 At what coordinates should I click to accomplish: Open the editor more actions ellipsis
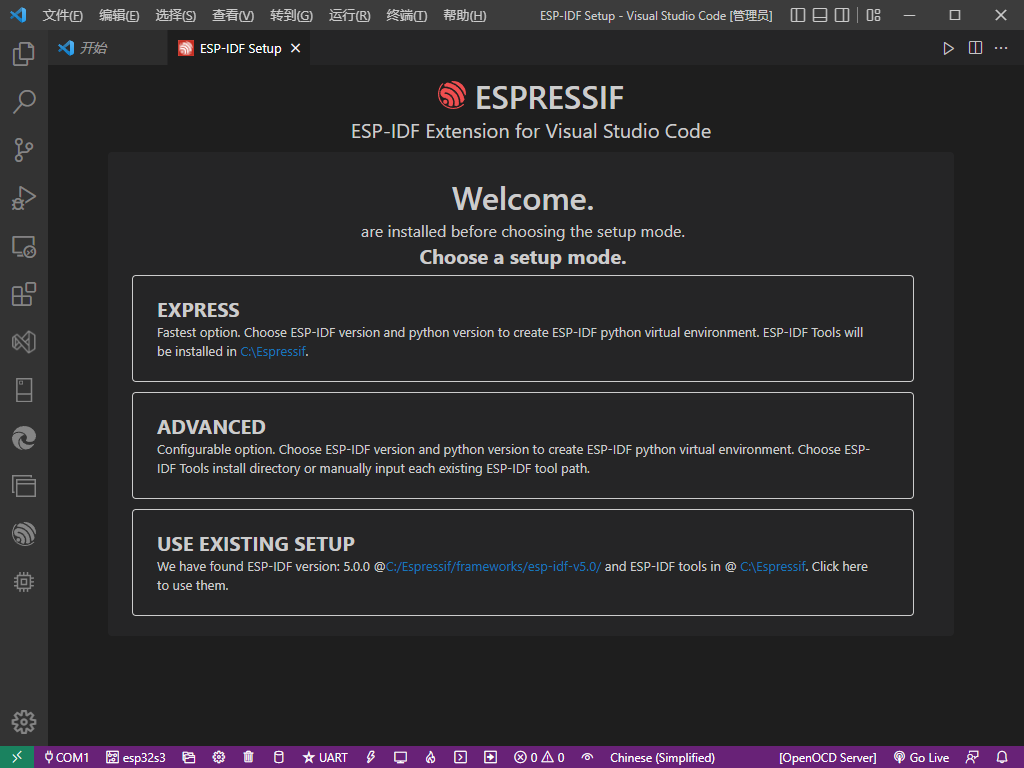click(1001, 48)
